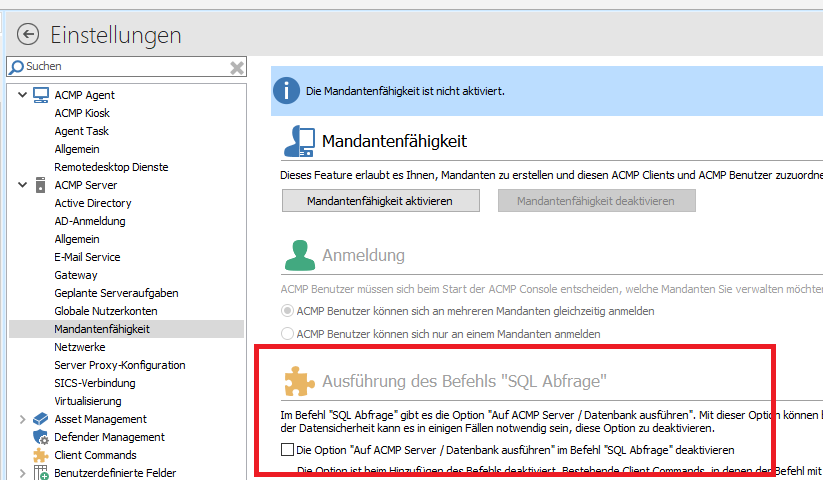Click the Benutzerdefinierte Felder icon

pyautogui.click(x=41, y=473)
